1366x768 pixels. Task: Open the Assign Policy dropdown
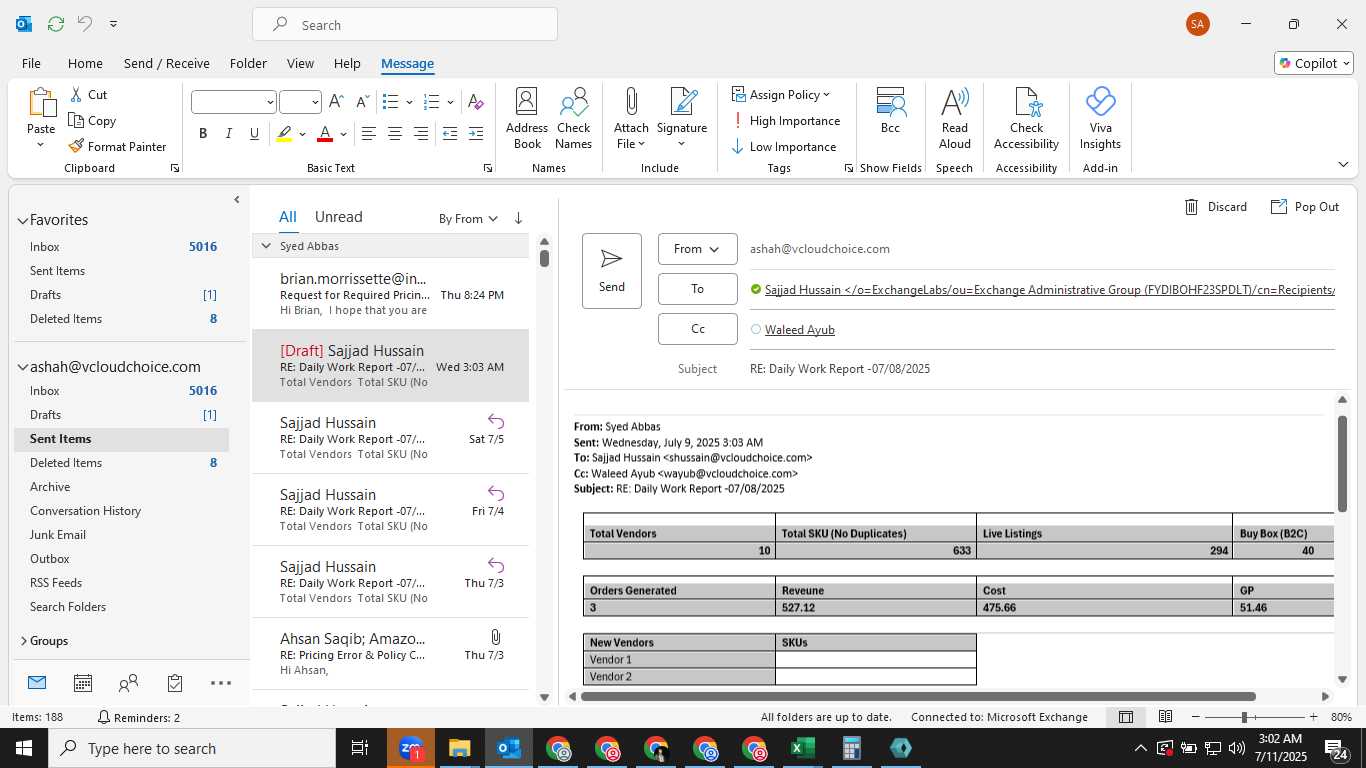781,94
